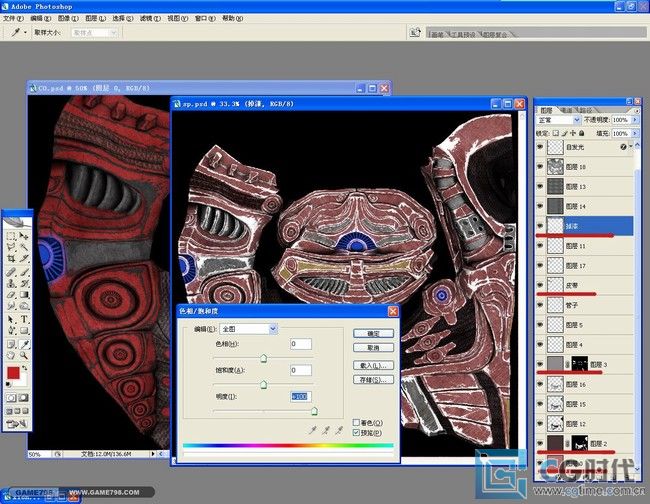Open the 图像 (Image) menu
Viewport: 650px width, 504px height.
68,18
